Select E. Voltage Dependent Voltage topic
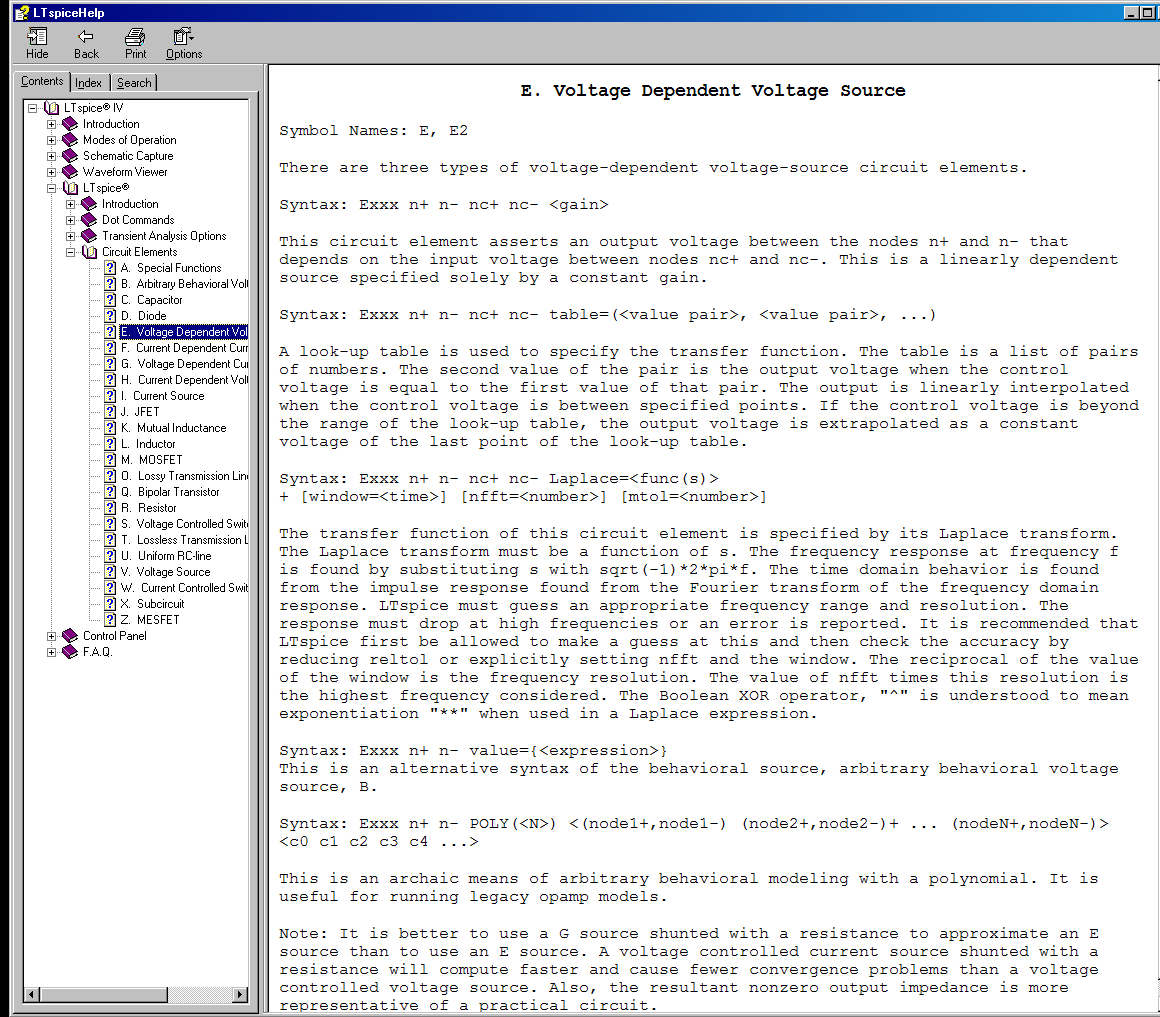 [x=183, y=332]
